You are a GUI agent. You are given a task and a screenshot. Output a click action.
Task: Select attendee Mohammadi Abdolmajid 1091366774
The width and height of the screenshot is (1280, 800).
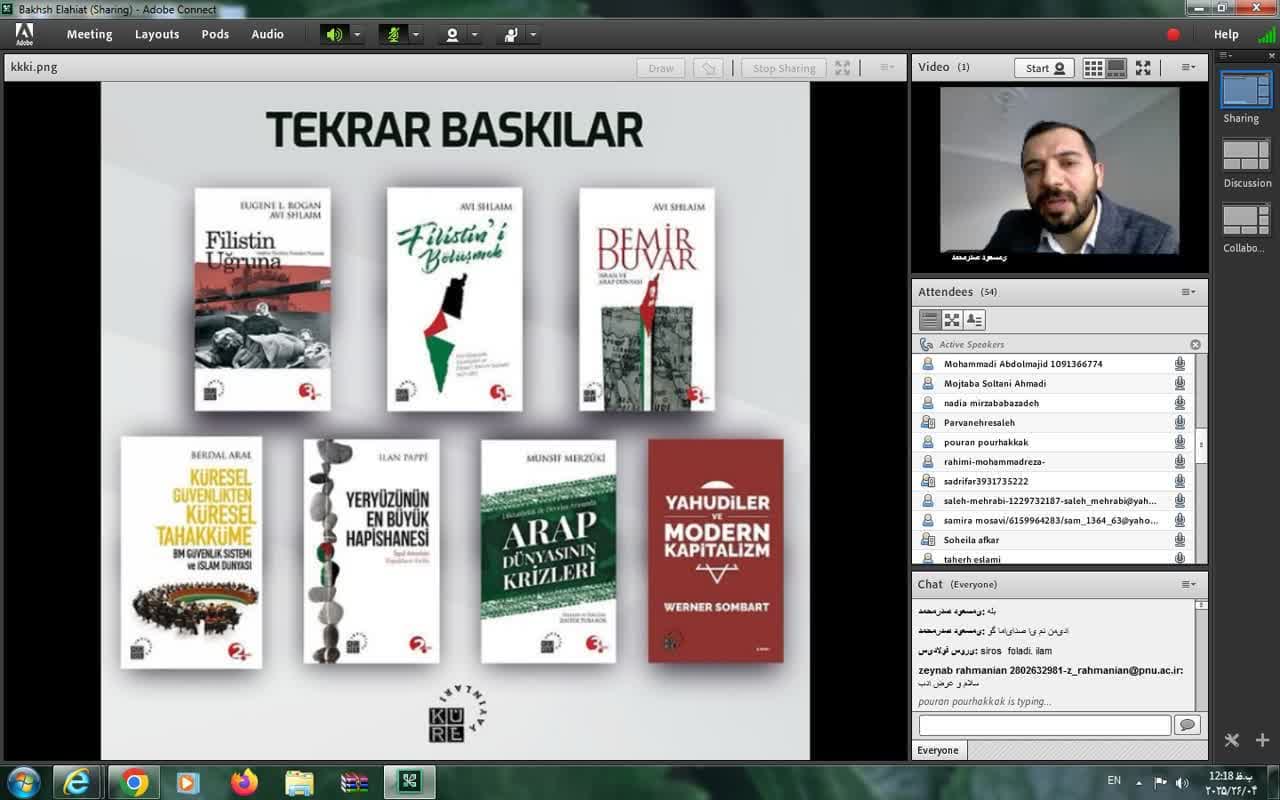(1055, 364)
